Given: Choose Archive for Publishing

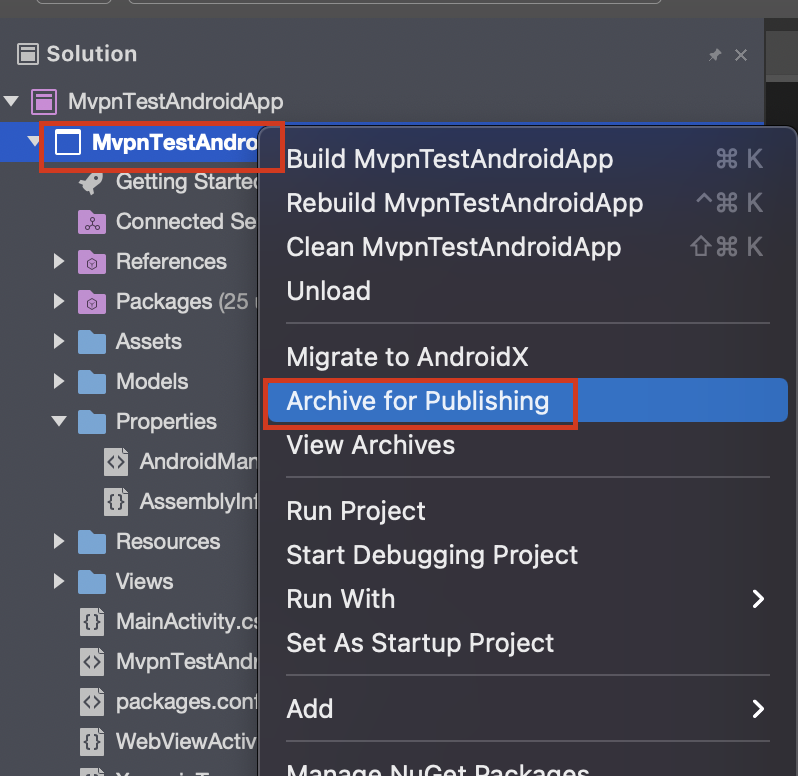Looking at the screenshot, I should [418, 401].
